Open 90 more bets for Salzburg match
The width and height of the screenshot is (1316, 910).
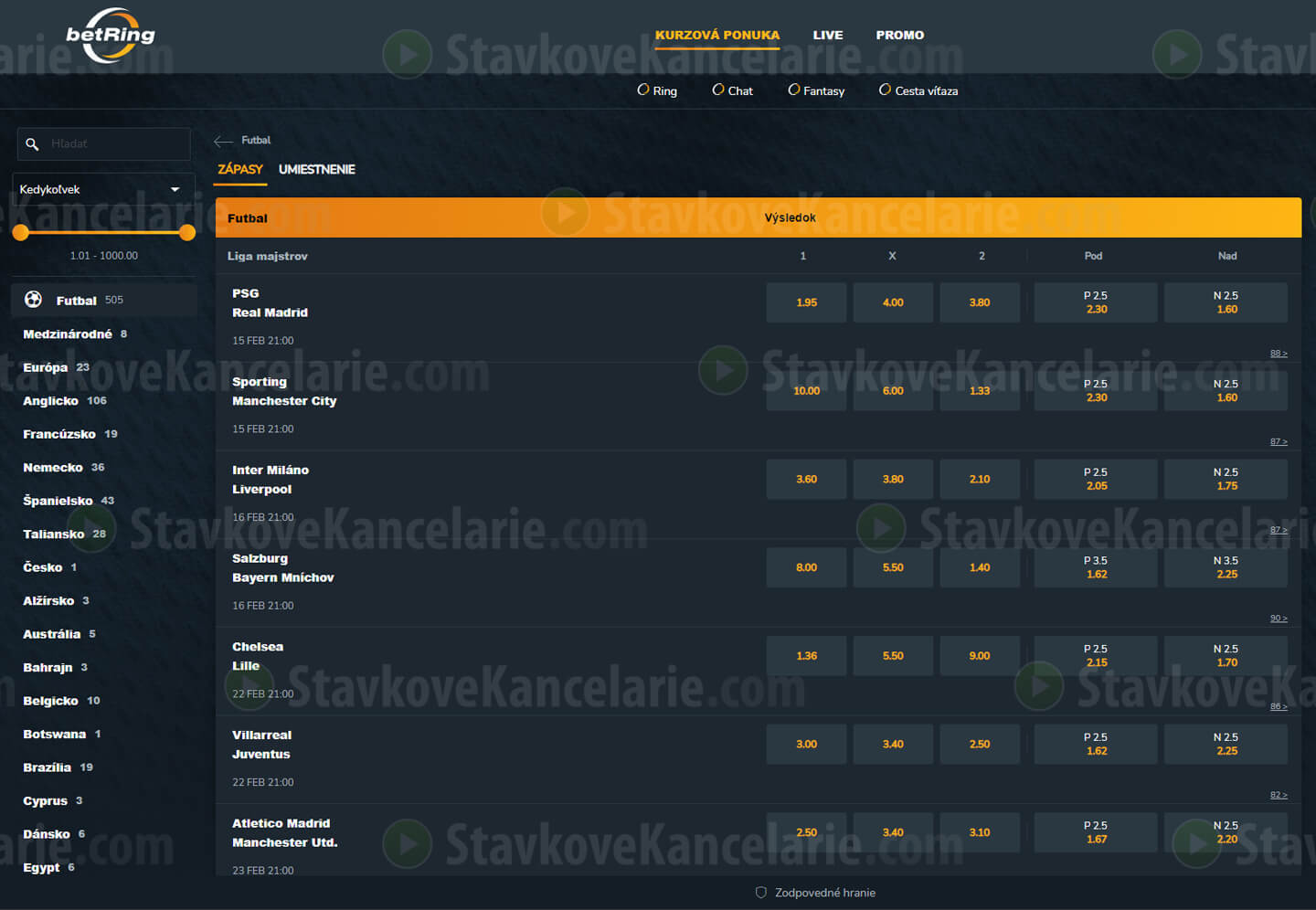(1279, 619)
